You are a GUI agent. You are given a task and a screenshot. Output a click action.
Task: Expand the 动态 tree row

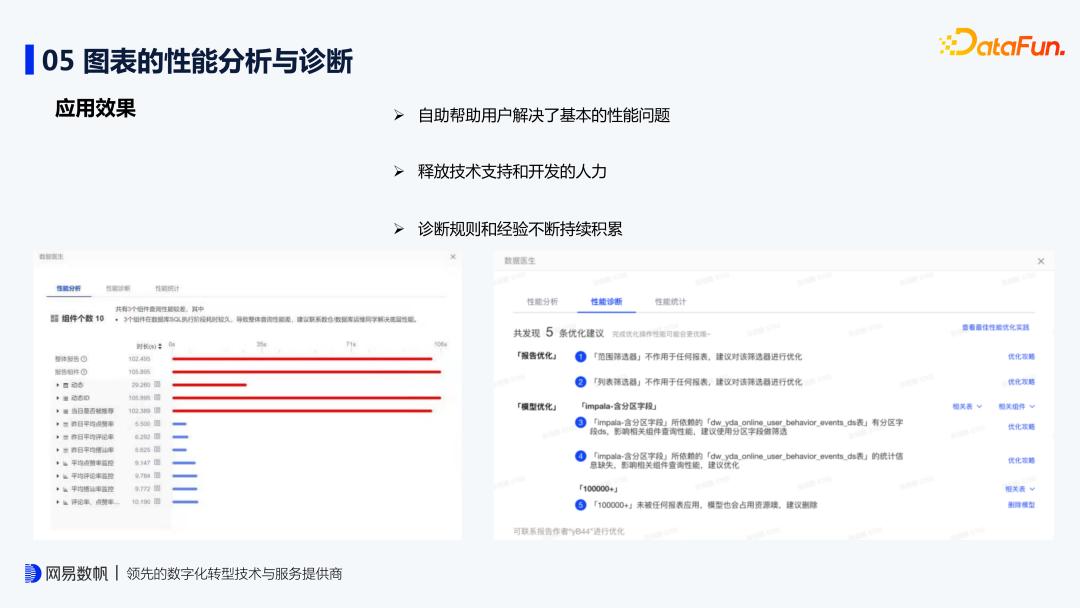click(x=57, y=385)
